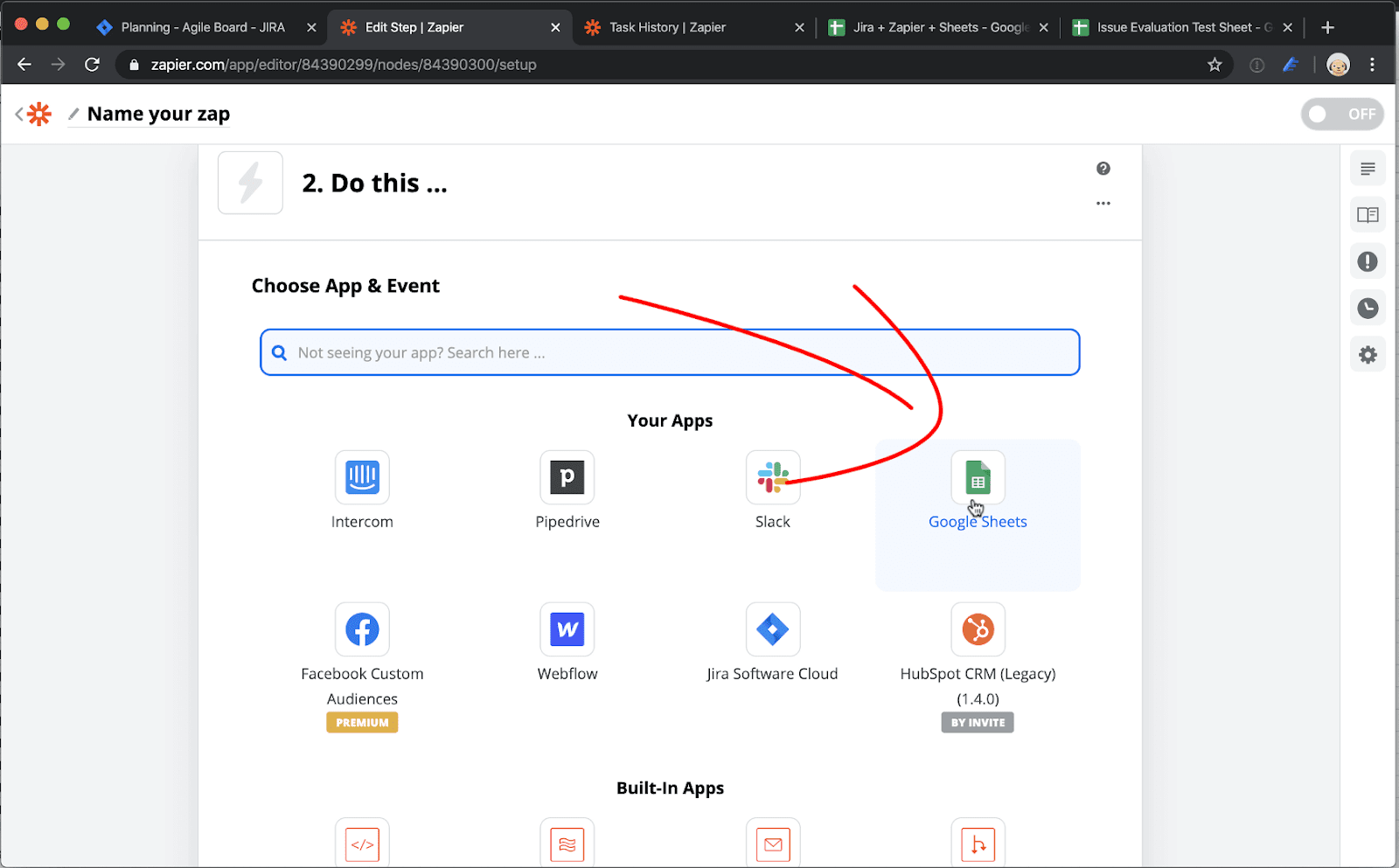Bookmark this page with the star icon
The height and width of the screenshot is (868, 1399).
(x=1215, y=65)
